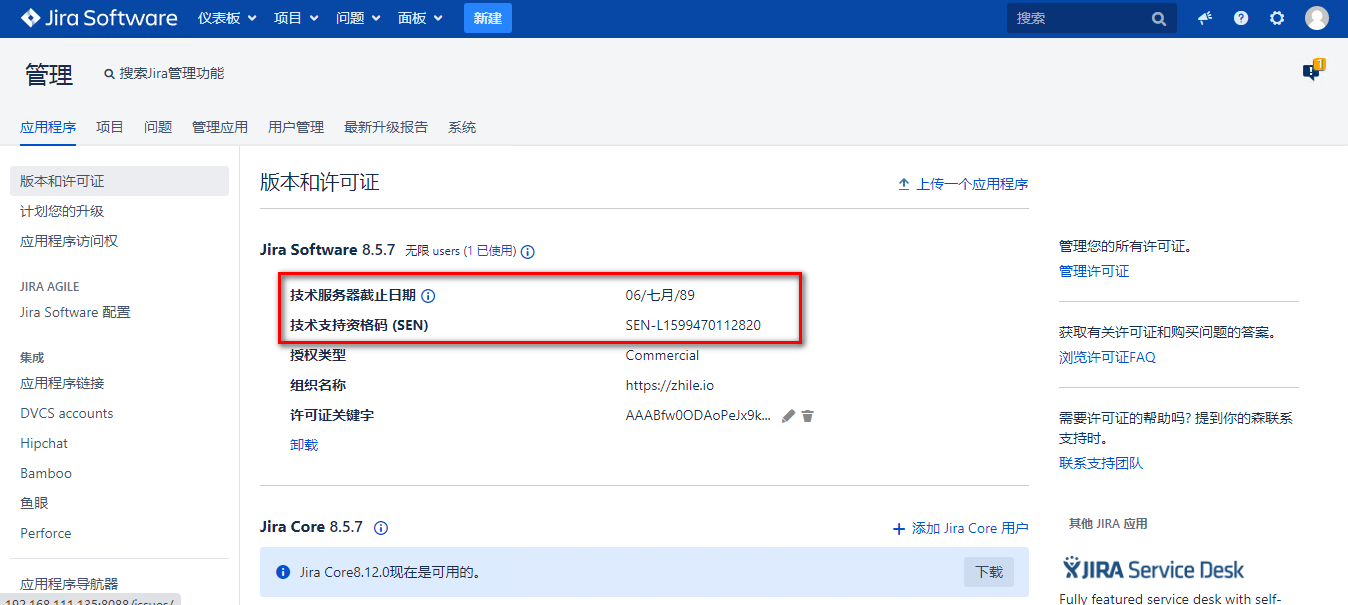Click the info icon next to 技术服务器截止日期
The height and width of the screenshot is (605, 1348).
[428, 295]
